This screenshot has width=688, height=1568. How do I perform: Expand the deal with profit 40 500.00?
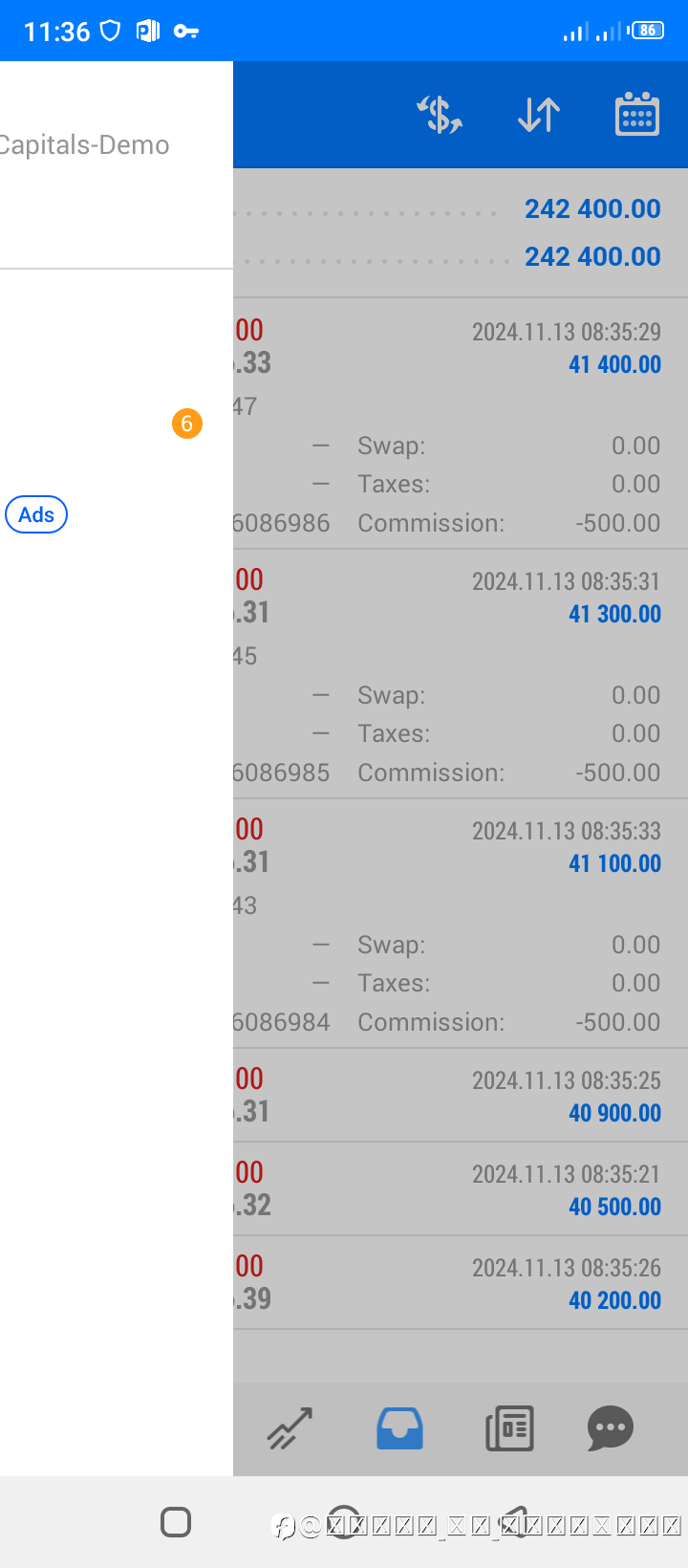pyautogui.click(x=461, y=1189)
